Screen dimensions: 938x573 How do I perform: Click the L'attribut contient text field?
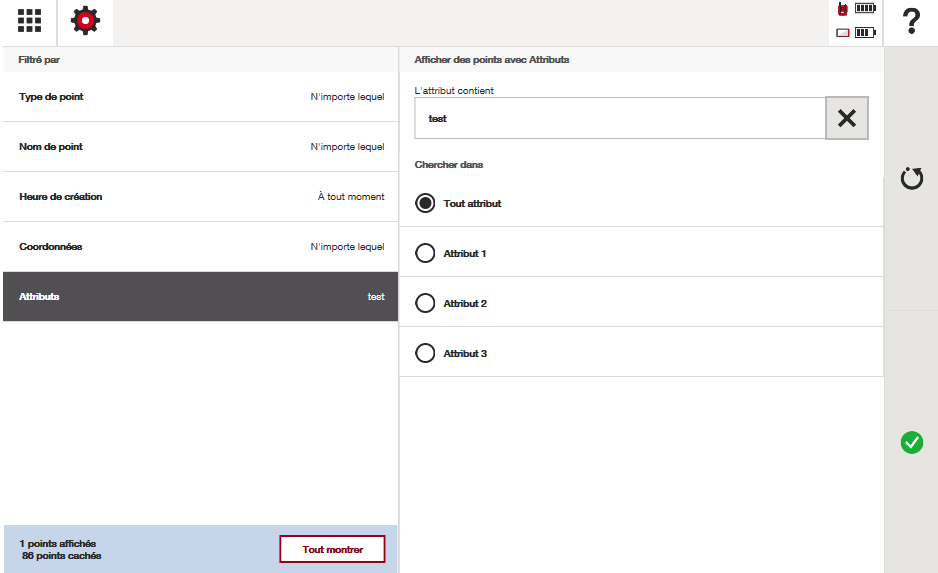(x=620, y=118)
